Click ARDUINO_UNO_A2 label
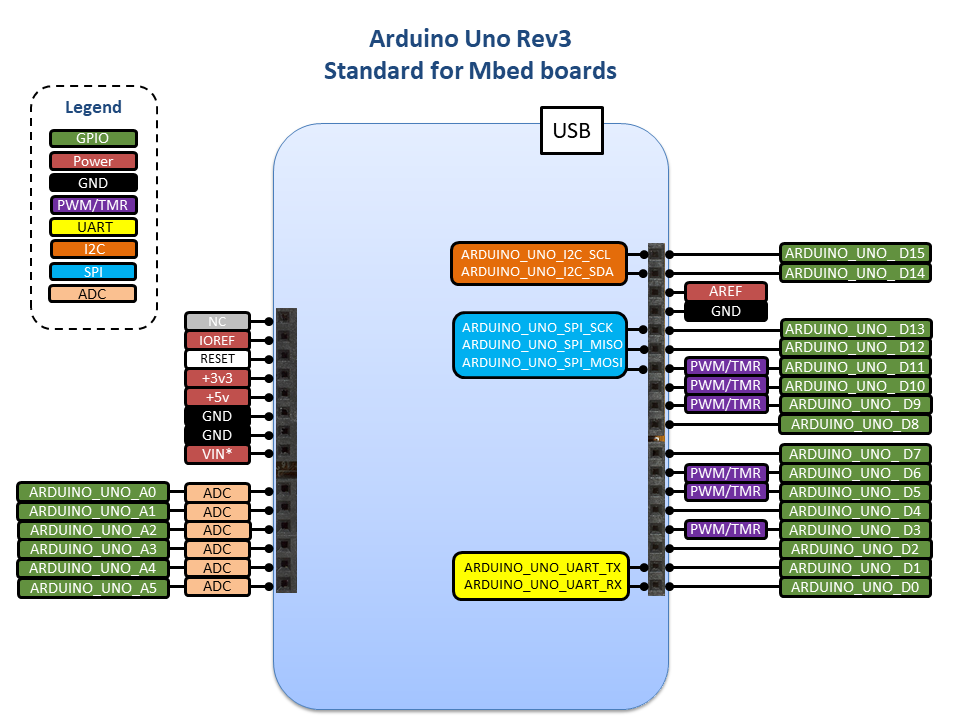 [93, 530]
